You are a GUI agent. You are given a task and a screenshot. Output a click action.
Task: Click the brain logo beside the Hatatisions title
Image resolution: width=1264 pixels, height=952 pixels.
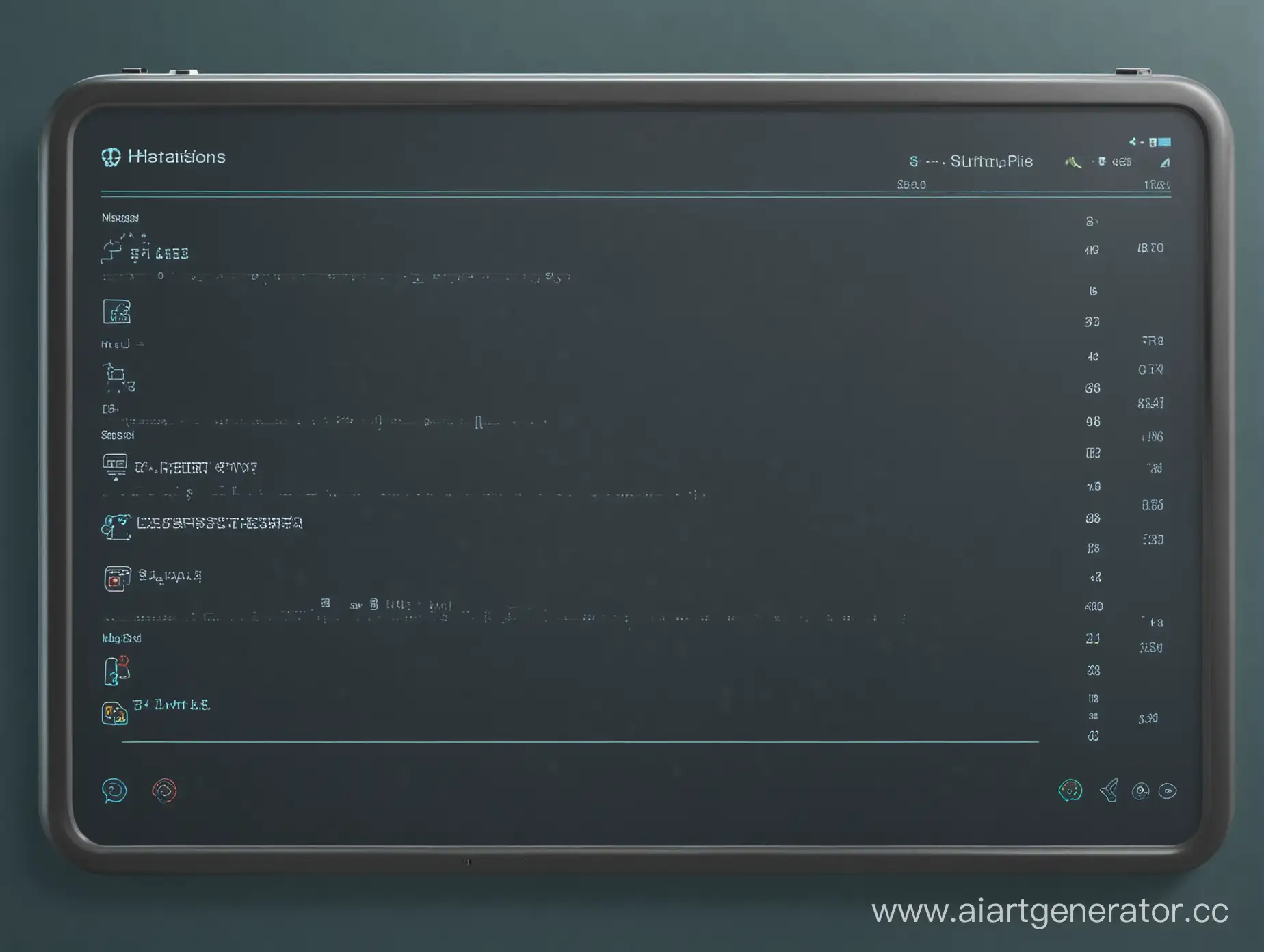[x=111, y=157]
